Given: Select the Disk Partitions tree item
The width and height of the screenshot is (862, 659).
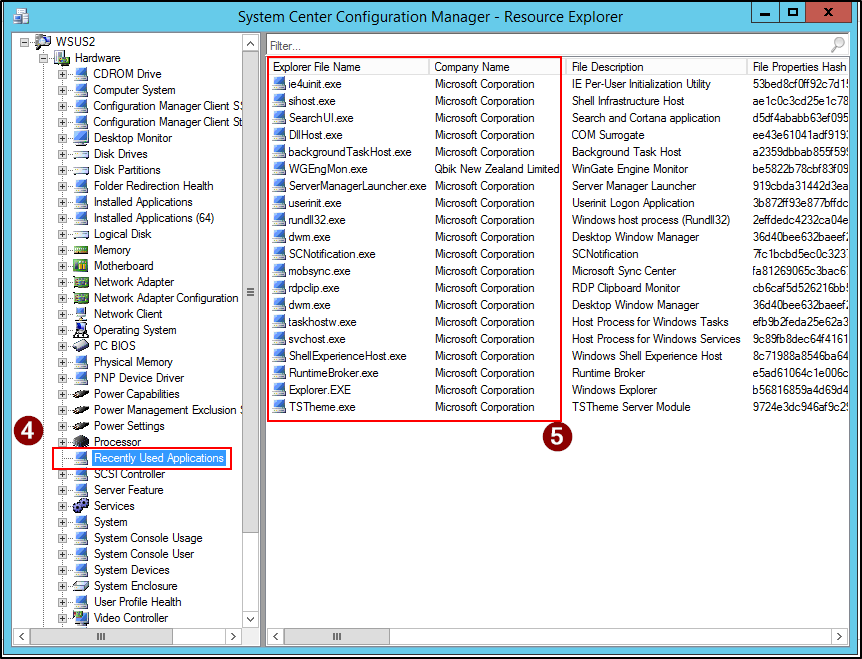Looking at the screenshot, I should 127,170.
